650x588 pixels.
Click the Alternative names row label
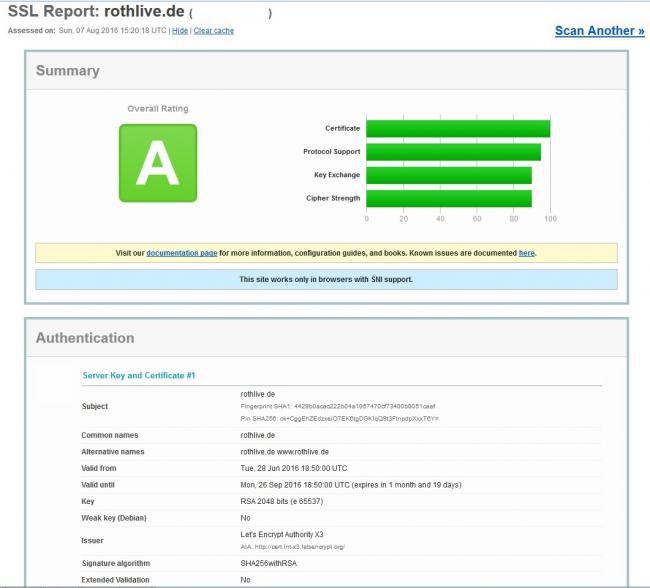point(113,452)
